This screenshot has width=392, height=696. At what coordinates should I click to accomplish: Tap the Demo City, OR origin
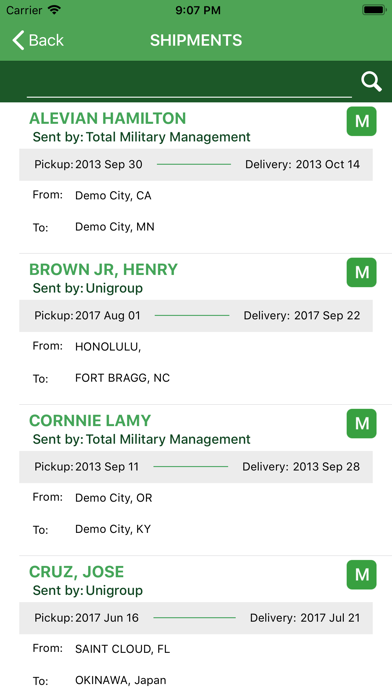(114, 498)
